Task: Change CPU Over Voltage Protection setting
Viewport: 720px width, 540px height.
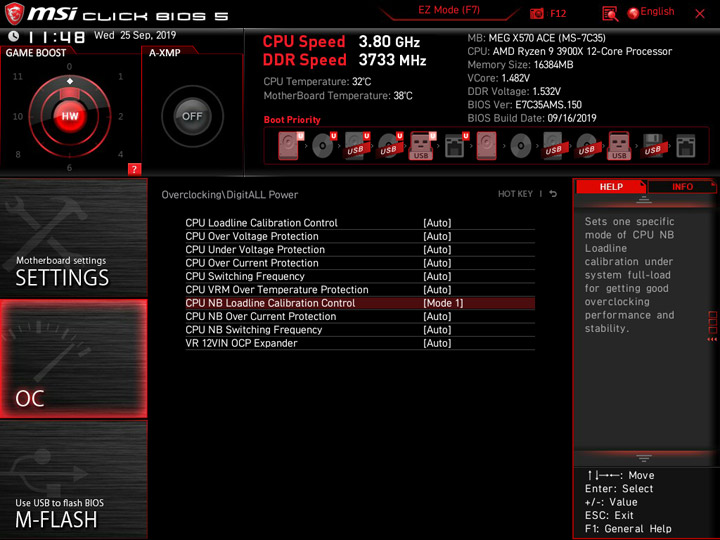Action: pos(360,236)
